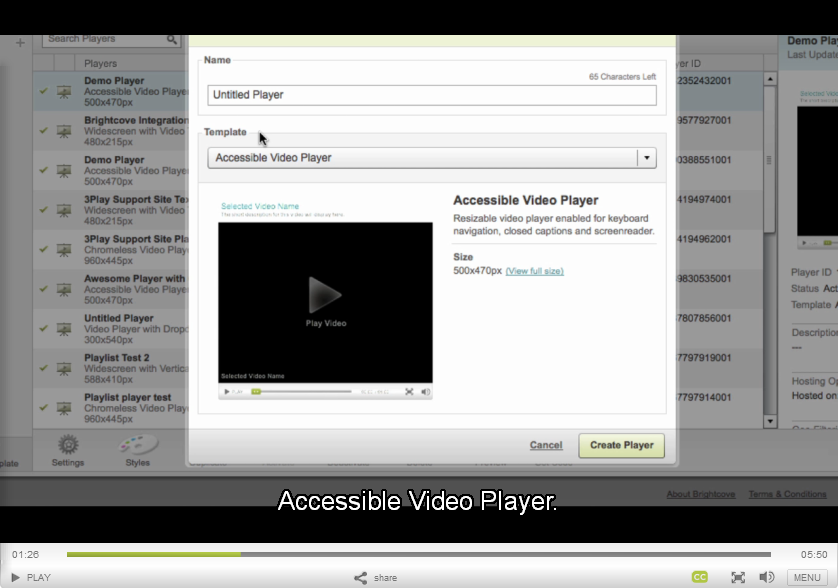Click the player icon of Awesome Player row
The width and height of the screenshot is (839, 588).
click(x=64, y=289)
